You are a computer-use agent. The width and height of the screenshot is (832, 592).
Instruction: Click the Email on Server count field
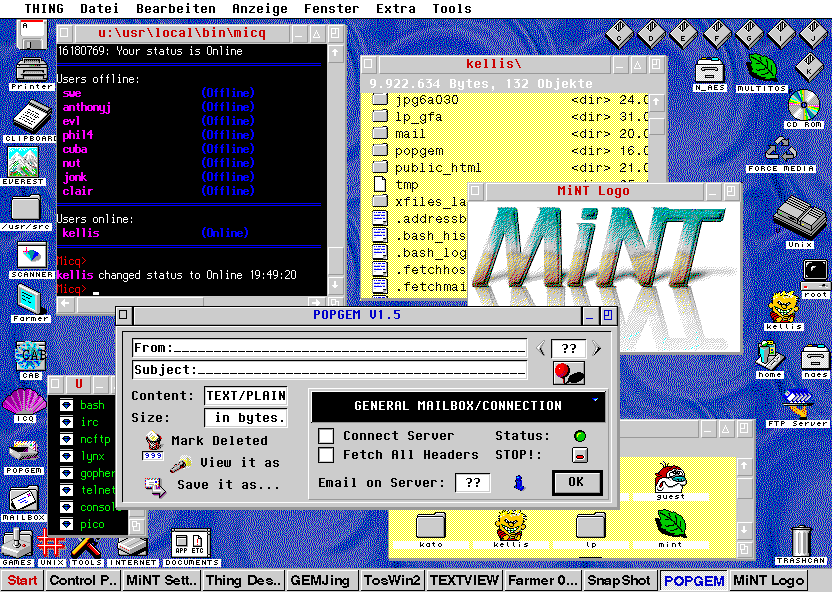coord(472,483)
